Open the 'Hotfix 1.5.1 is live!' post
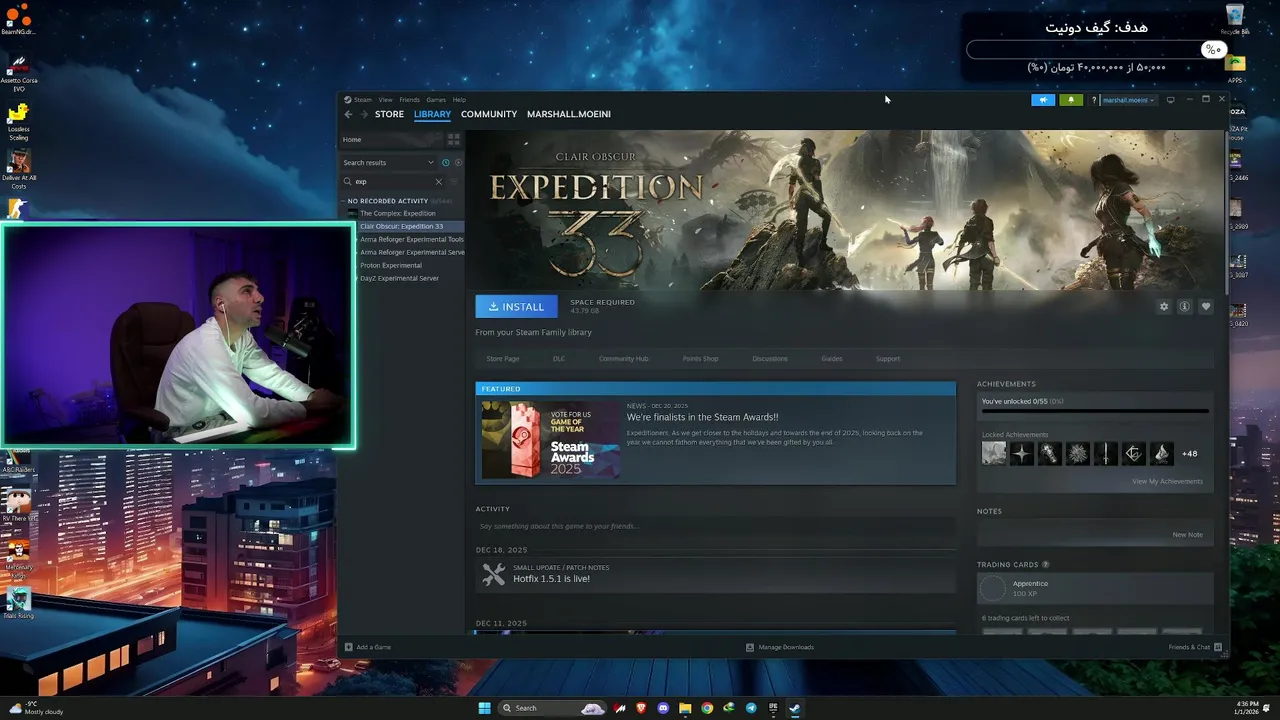The image size is (1280, 720). [551, 579]
